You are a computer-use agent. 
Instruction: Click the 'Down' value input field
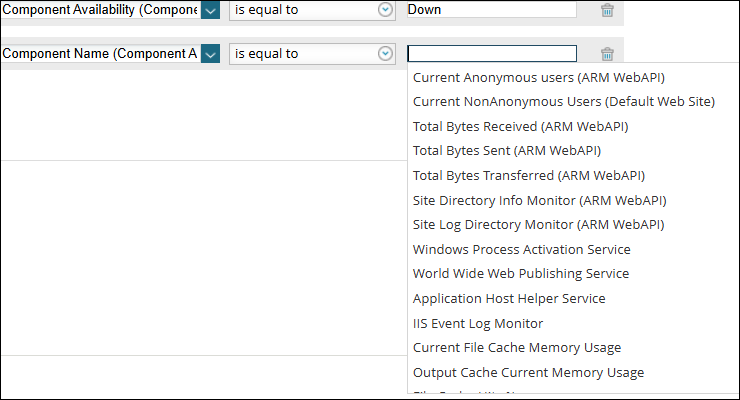(x=491, y=10)
